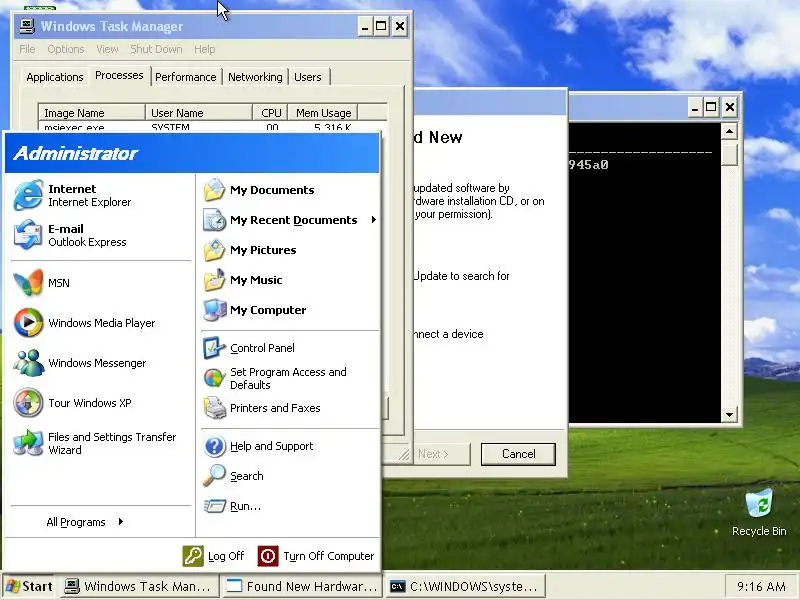Click Task Manager title bar icon
This screenshot has width=800, height=600.
tap(27, 26)
